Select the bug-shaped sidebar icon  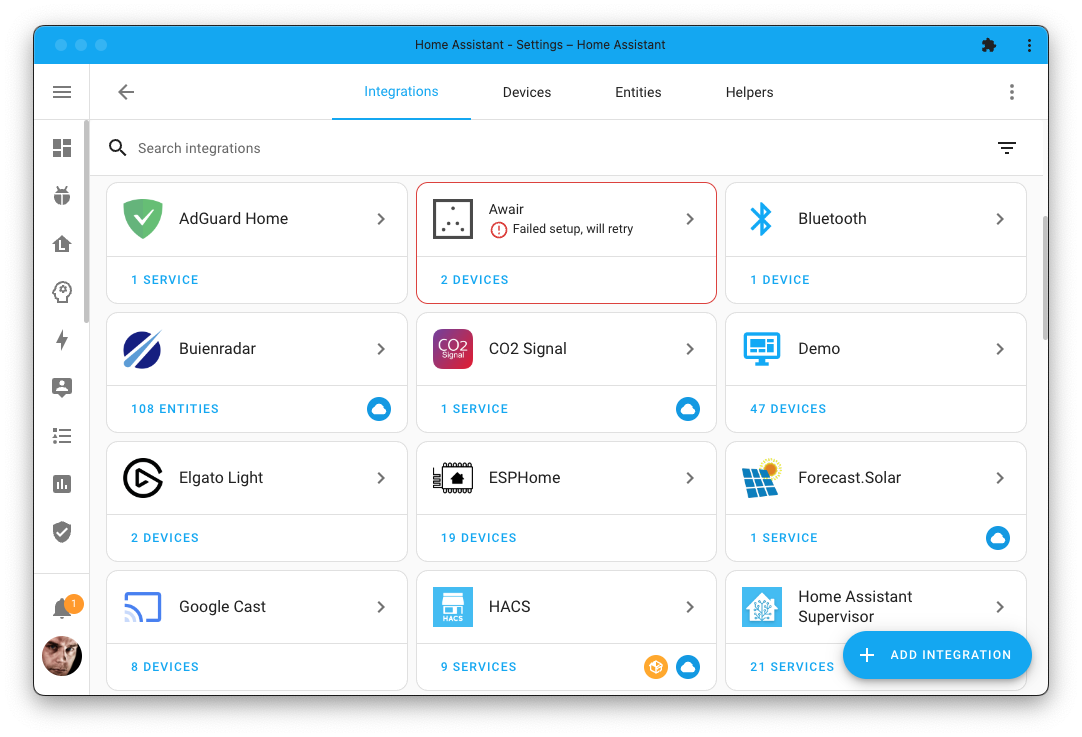pos(61,196)
